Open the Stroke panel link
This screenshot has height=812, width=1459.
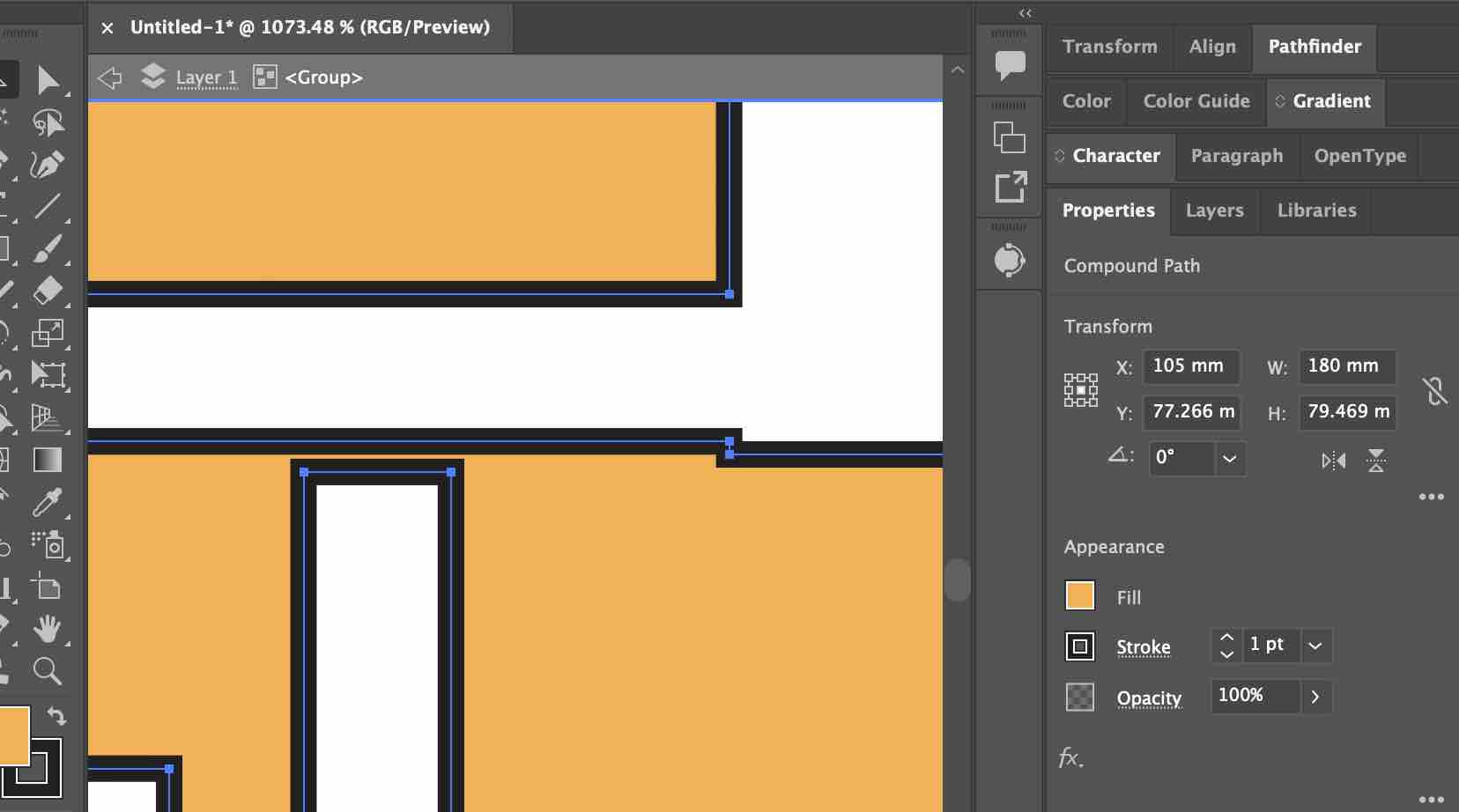pyautogui.click(x=1144, y=647)
